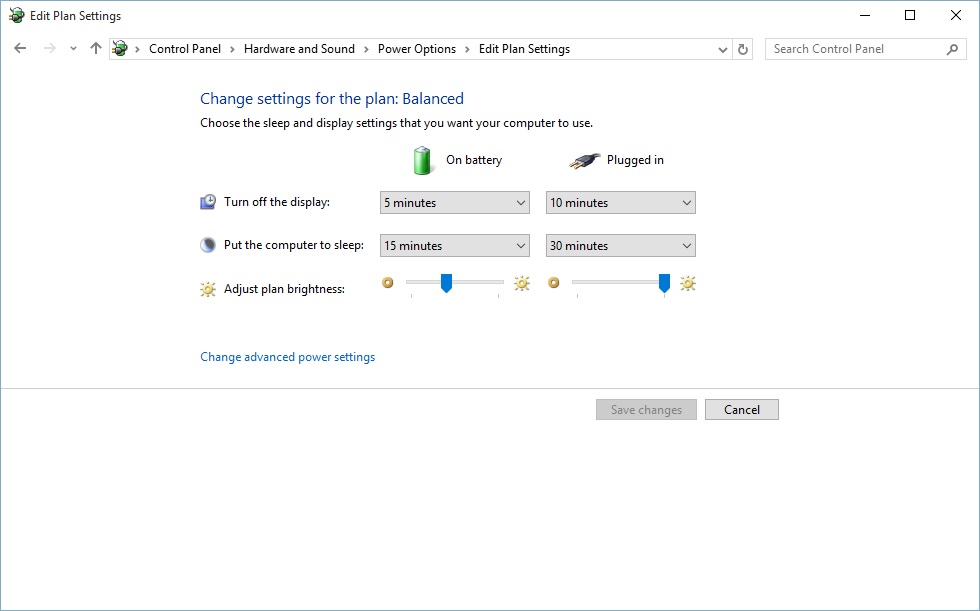Viewport: 980px width, 611px height.
Task: Open the recent locations dropdown arrow
Action: (73, 49)
